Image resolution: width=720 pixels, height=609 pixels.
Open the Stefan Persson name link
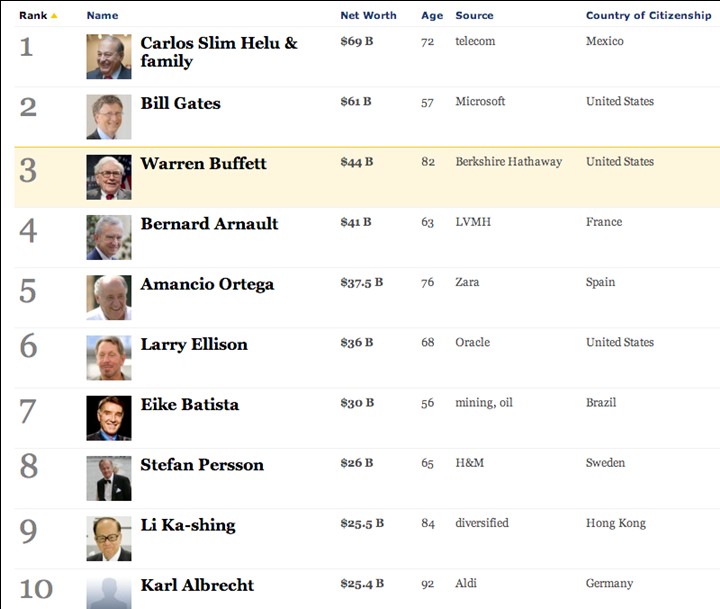(x=202, y=465)
